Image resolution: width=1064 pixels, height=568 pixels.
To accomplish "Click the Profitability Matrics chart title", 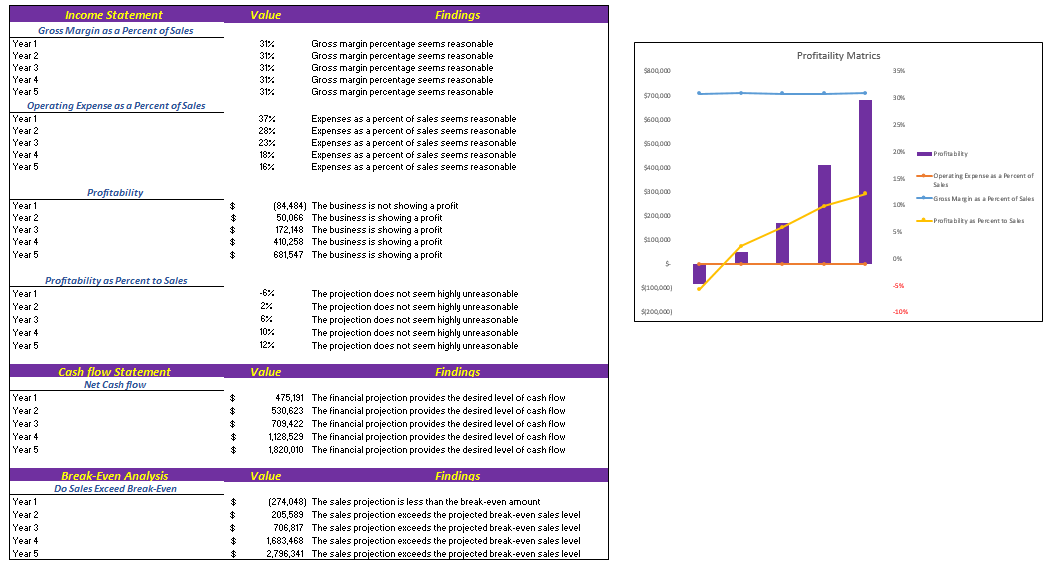I will tap(838, 56).
